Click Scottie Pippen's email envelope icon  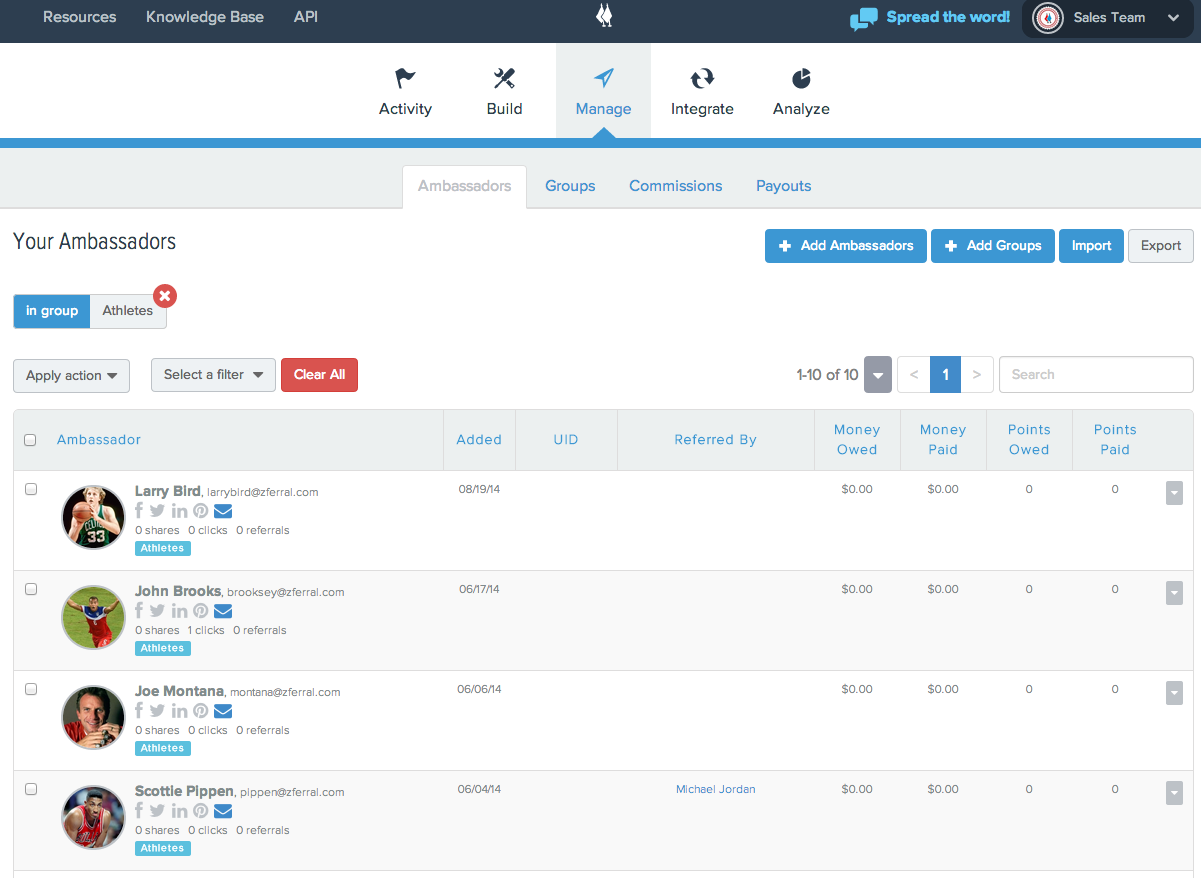(x=223, y=811)
